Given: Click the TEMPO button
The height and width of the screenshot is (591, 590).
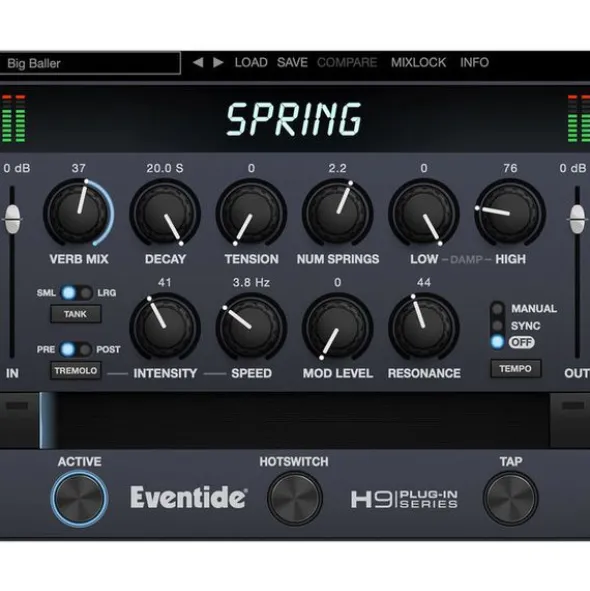Looking at the screenshot, I should coord(515,368).
